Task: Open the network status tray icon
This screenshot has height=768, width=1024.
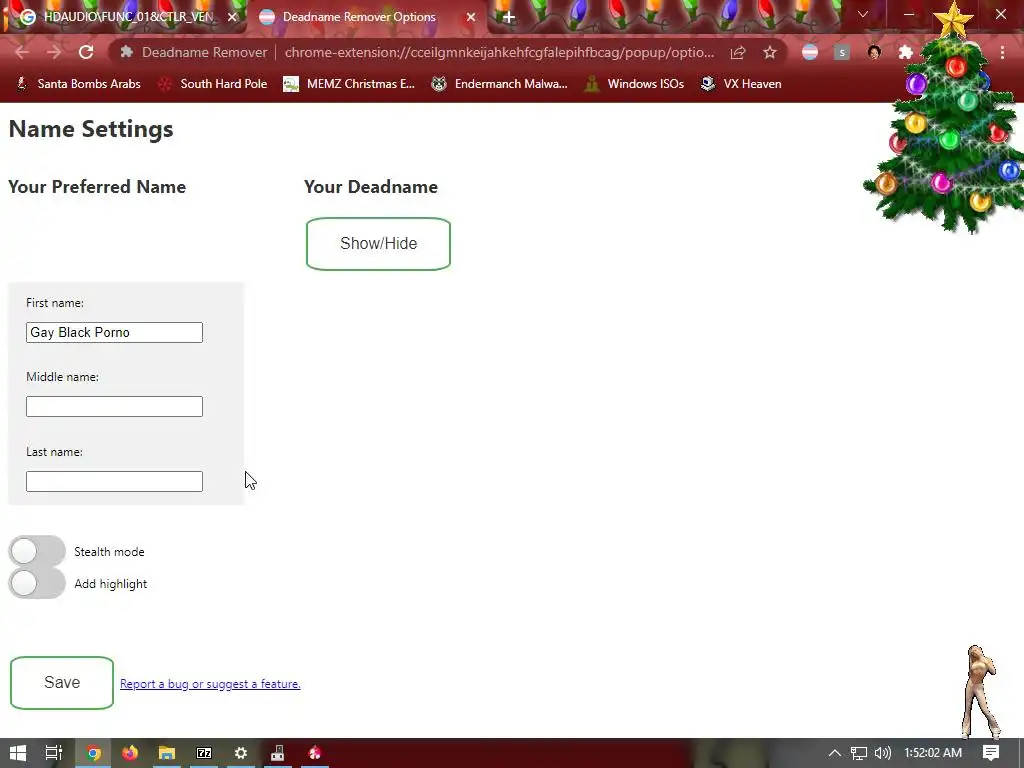Action: coord(859,753)
